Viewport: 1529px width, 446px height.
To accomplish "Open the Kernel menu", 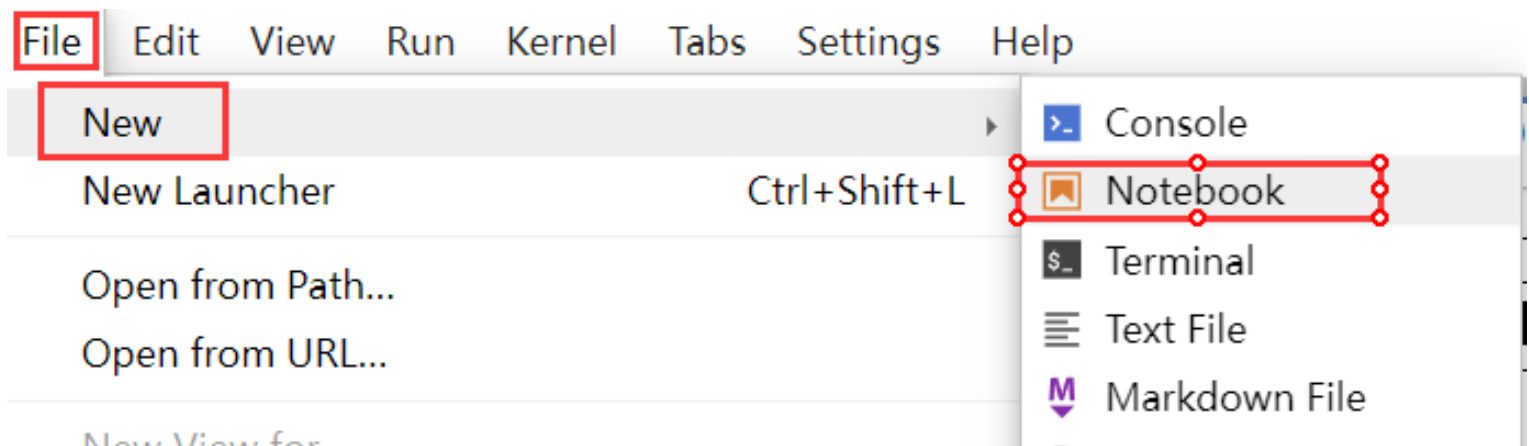I will pos(561,42).
